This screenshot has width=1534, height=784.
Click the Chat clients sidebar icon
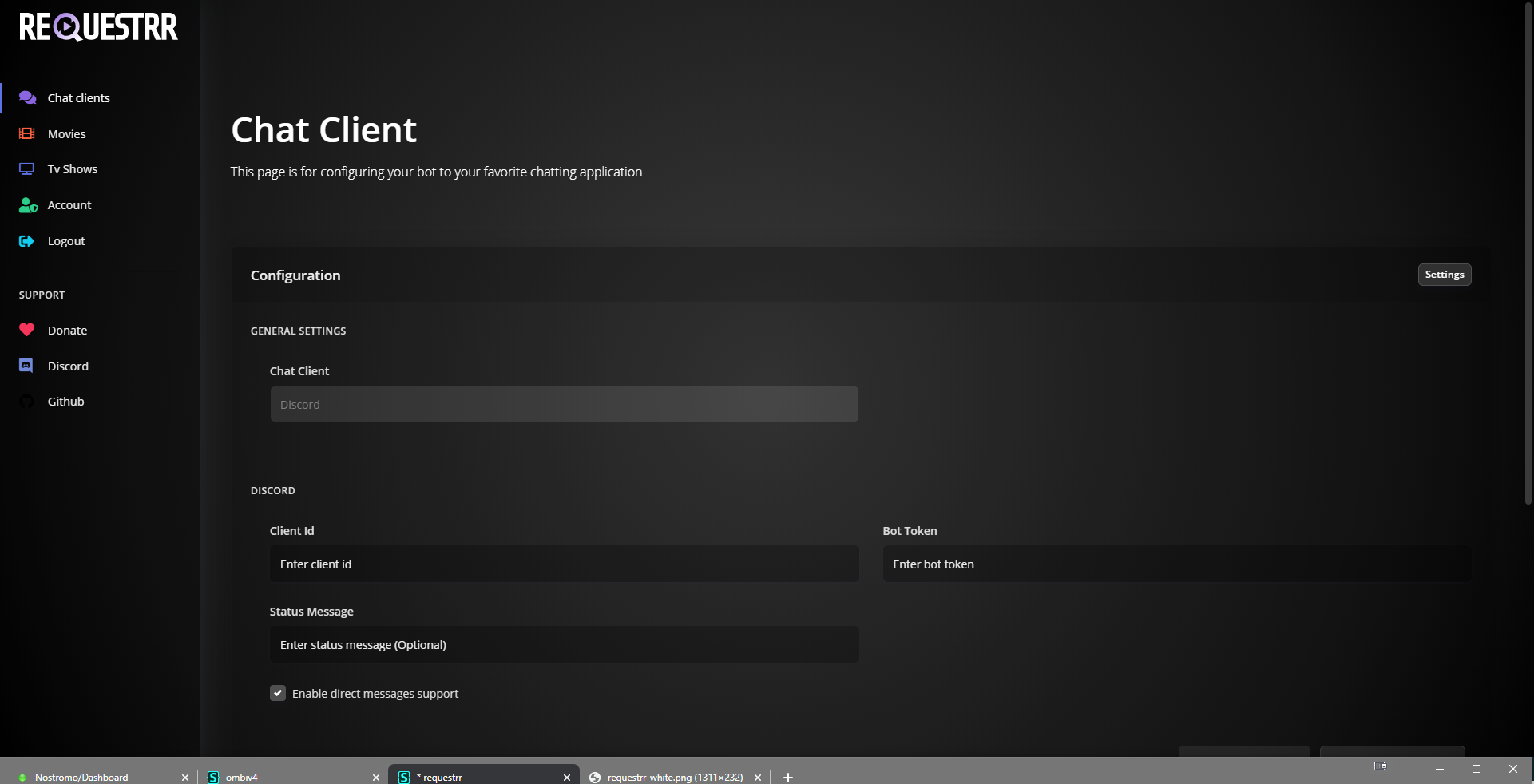pyautogui.click(x=27, y=97)
